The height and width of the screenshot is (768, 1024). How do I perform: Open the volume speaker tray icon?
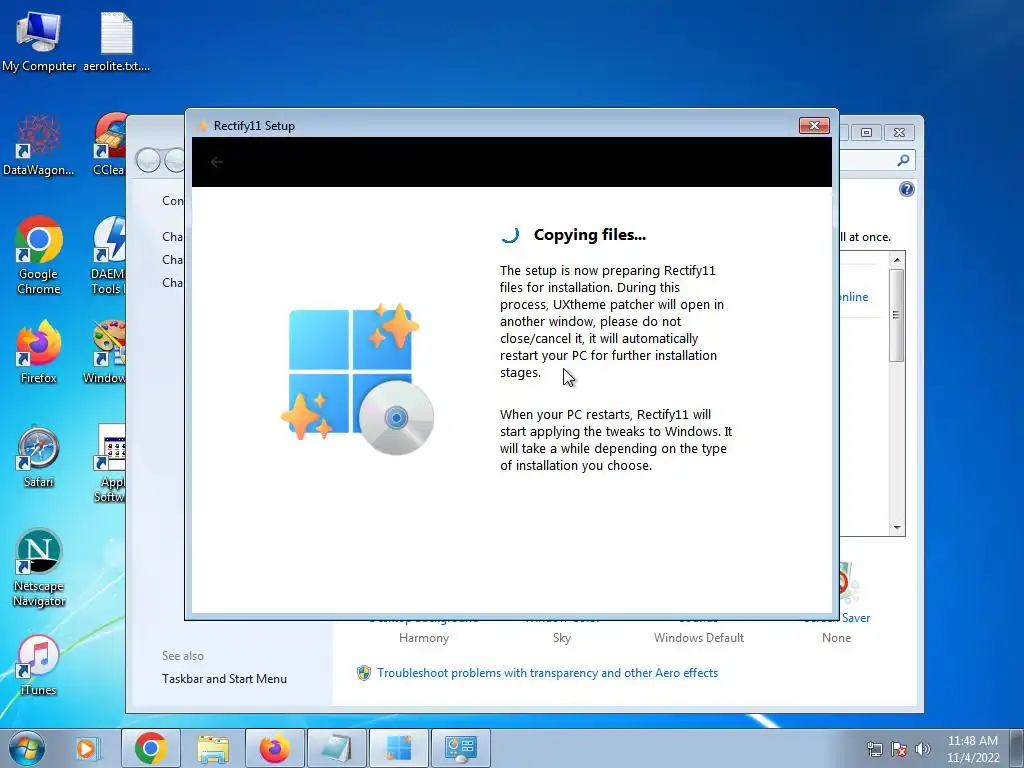922,749
